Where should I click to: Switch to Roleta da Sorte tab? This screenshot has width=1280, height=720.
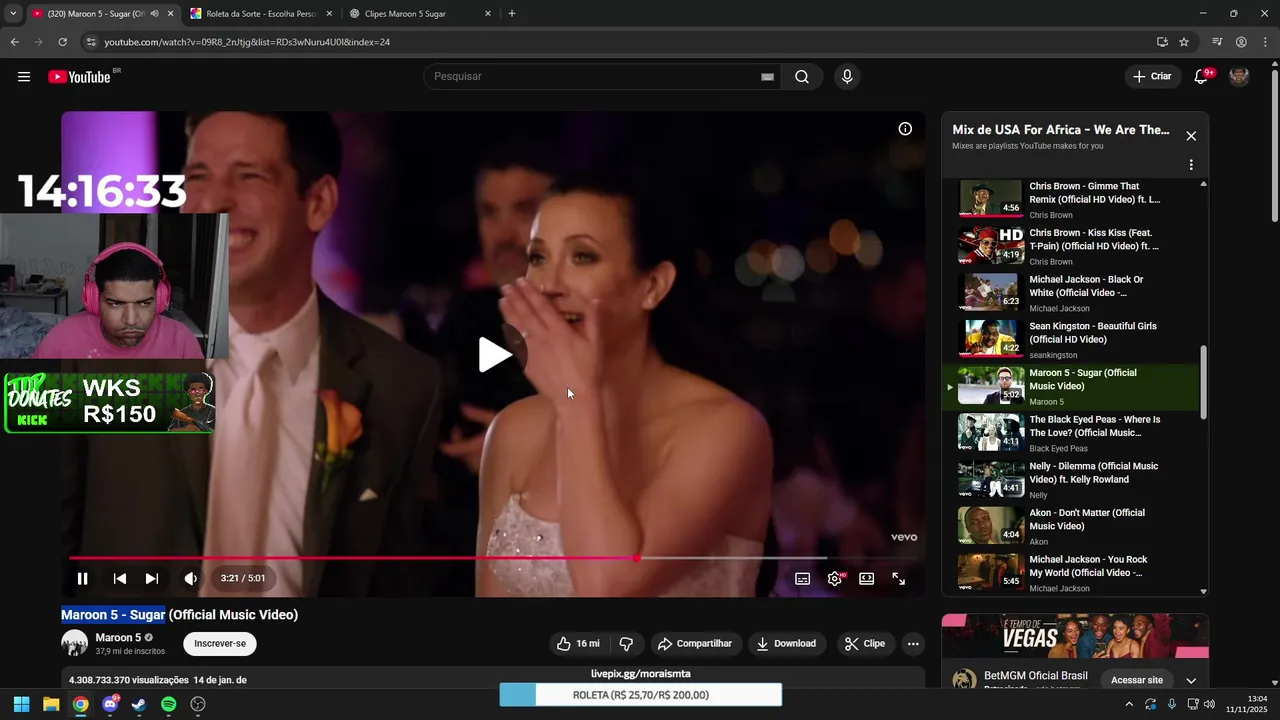click(x=260, y=14)
